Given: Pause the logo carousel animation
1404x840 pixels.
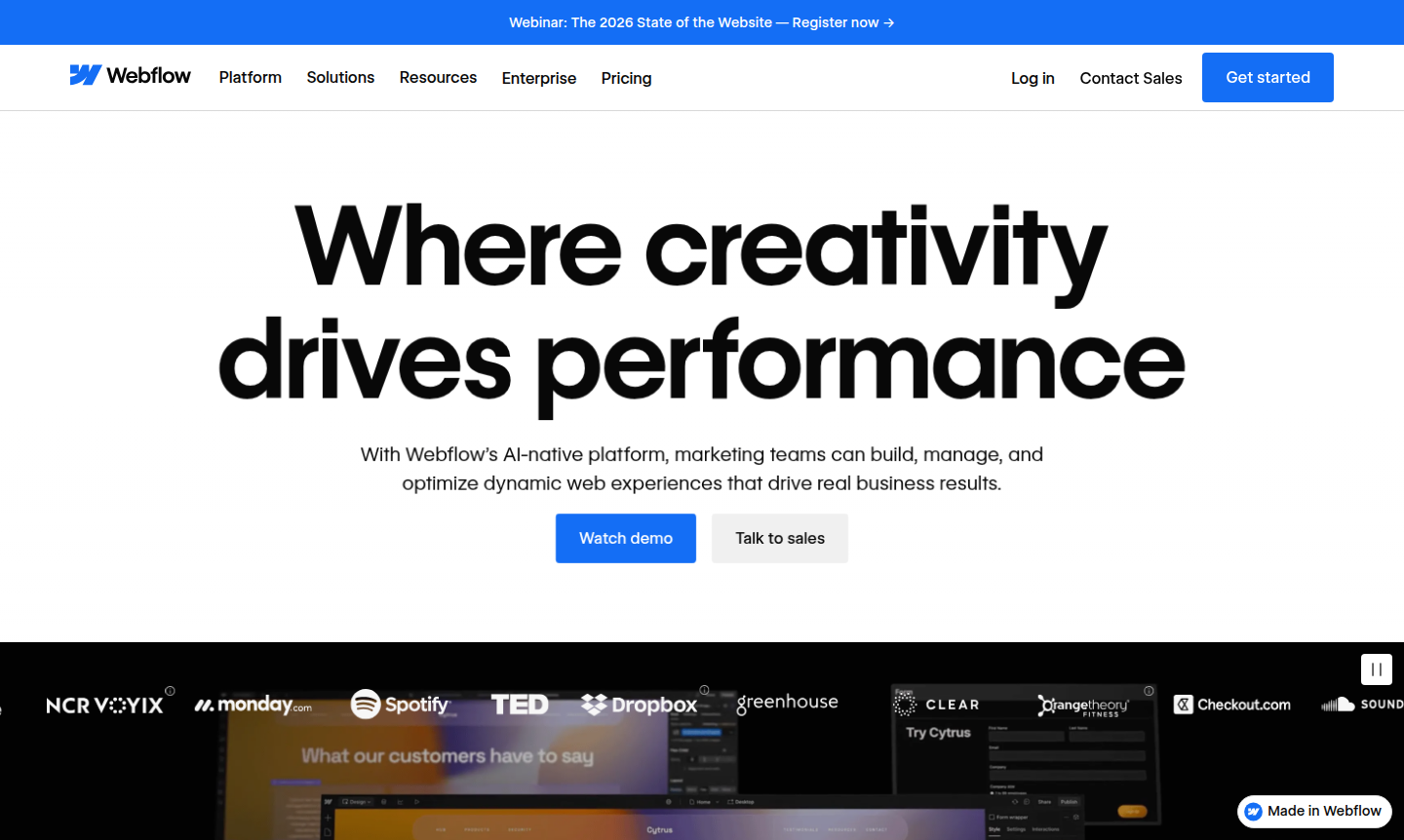Looking at the screenshot, I should coord(1376,669).
